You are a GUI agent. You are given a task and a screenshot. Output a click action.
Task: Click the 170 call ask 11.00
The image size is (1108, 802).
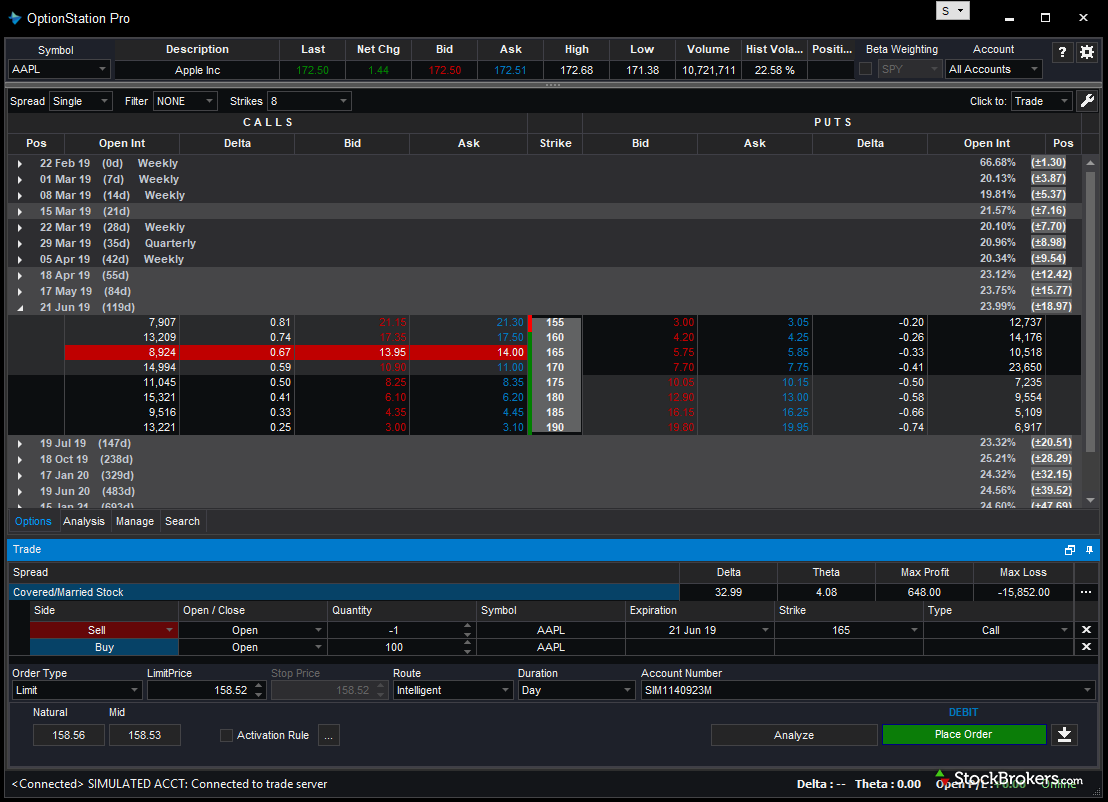click(510, 367)
